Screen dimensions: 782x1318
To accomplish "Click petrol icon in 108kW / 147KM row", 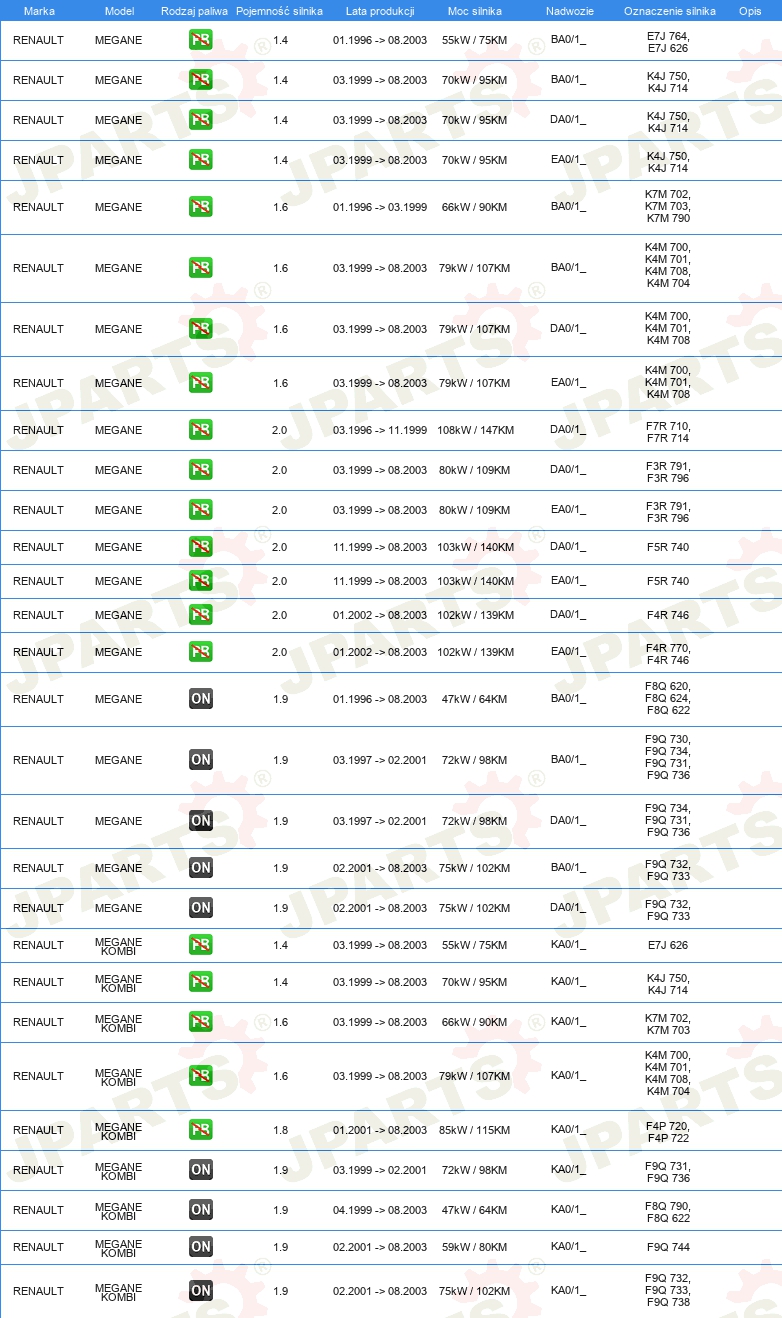I will coord(201,430).
